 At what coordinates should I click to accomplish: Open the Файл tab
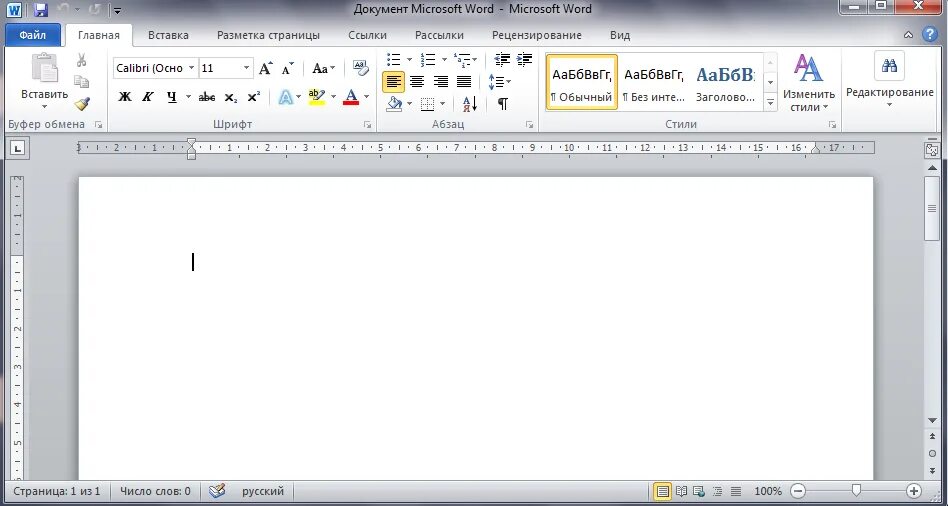[33, 35]
